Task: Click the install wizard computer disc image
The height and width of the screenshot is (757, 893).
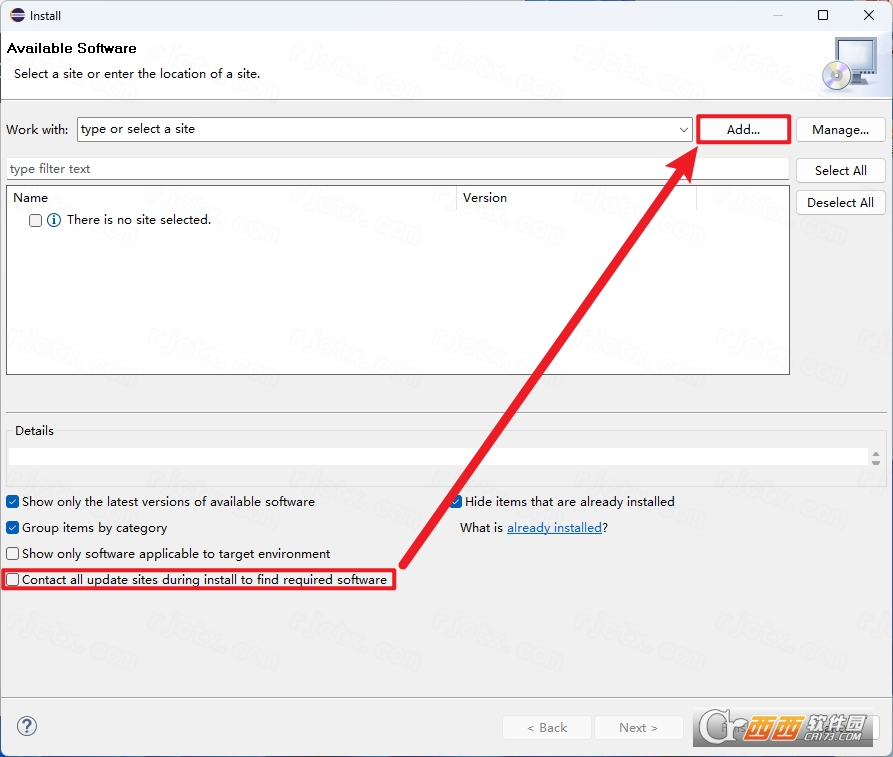Action: pyautogui.click(x=850, y=63)
